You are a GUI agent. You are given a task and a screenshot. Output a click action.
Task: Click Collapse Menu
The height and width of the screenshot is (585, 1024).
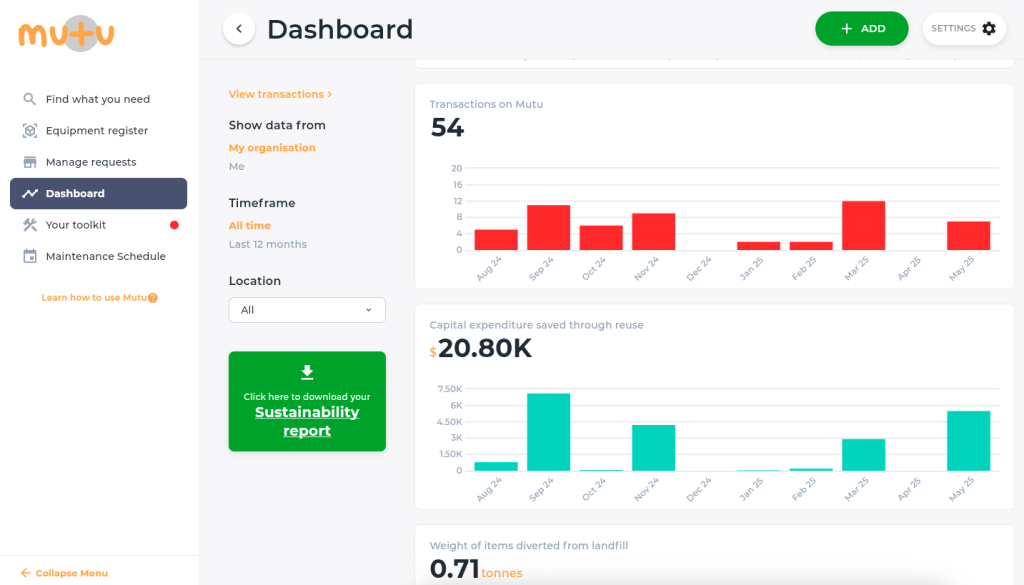[x=64, y=573]
